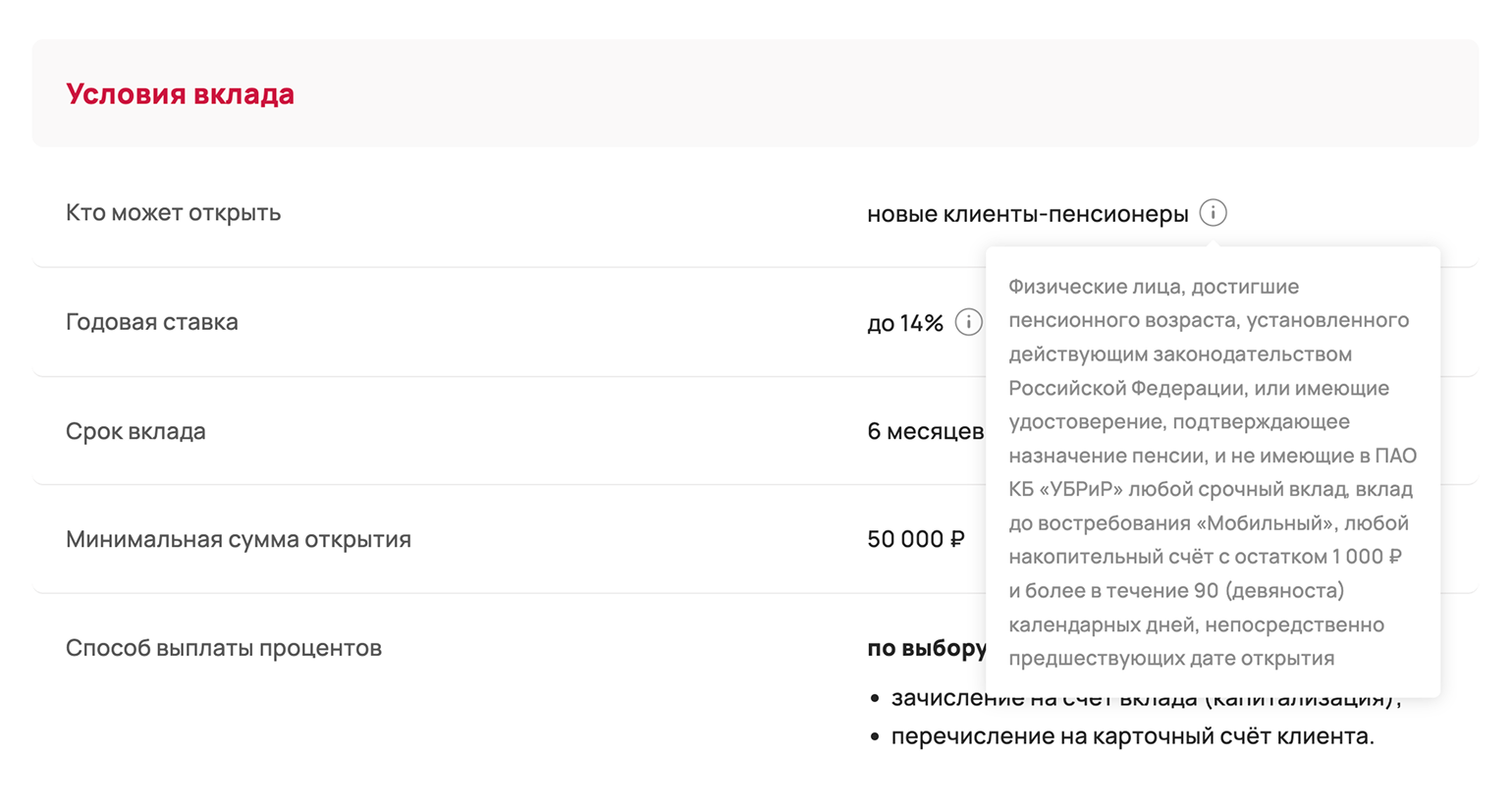Click tooltip line starting with Физические лица
Screen dimensions: 1512x812
click(x=1153, y=287)
